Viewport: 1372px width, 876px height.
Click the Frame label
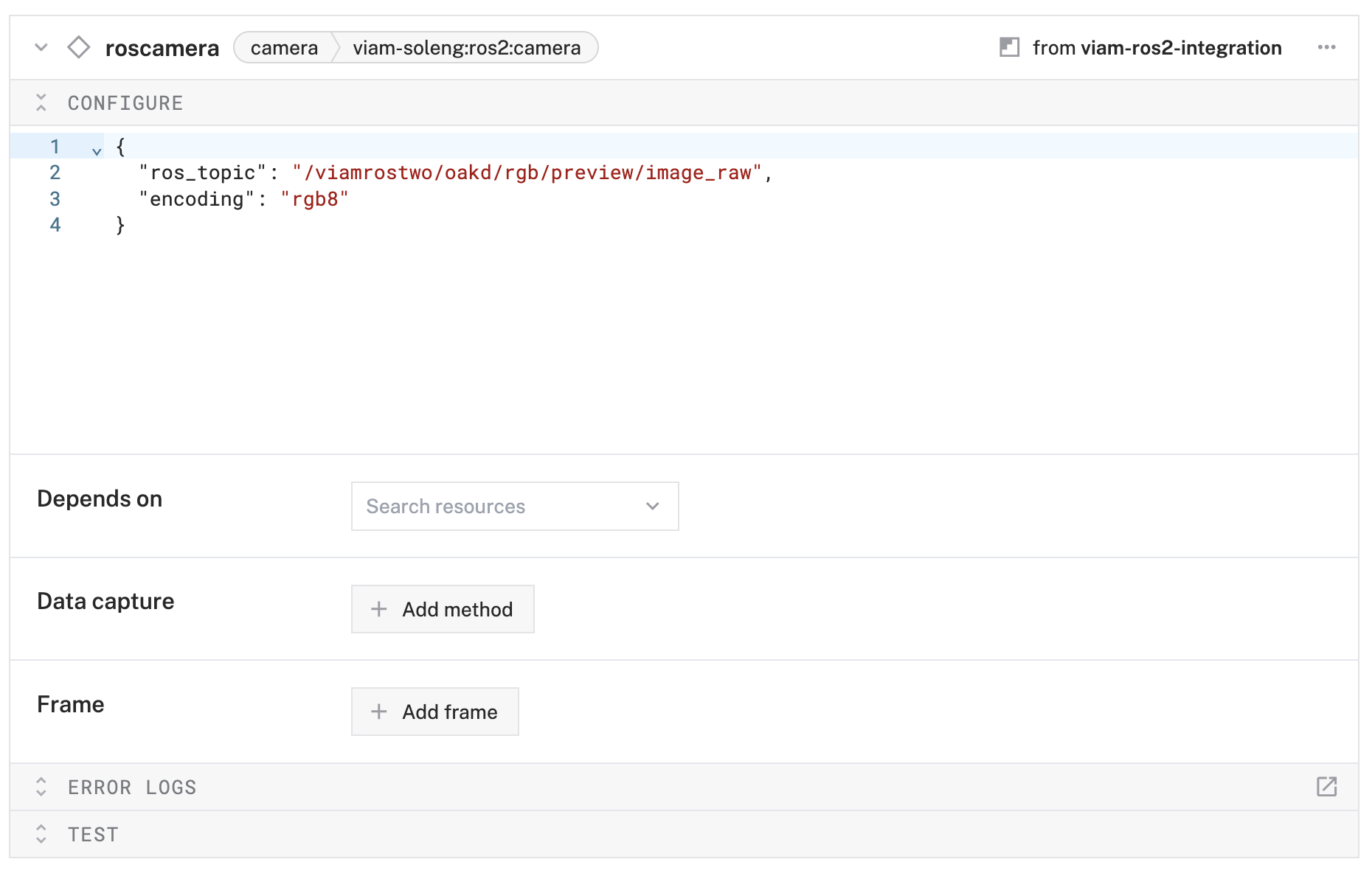click(x=71, y=705)
